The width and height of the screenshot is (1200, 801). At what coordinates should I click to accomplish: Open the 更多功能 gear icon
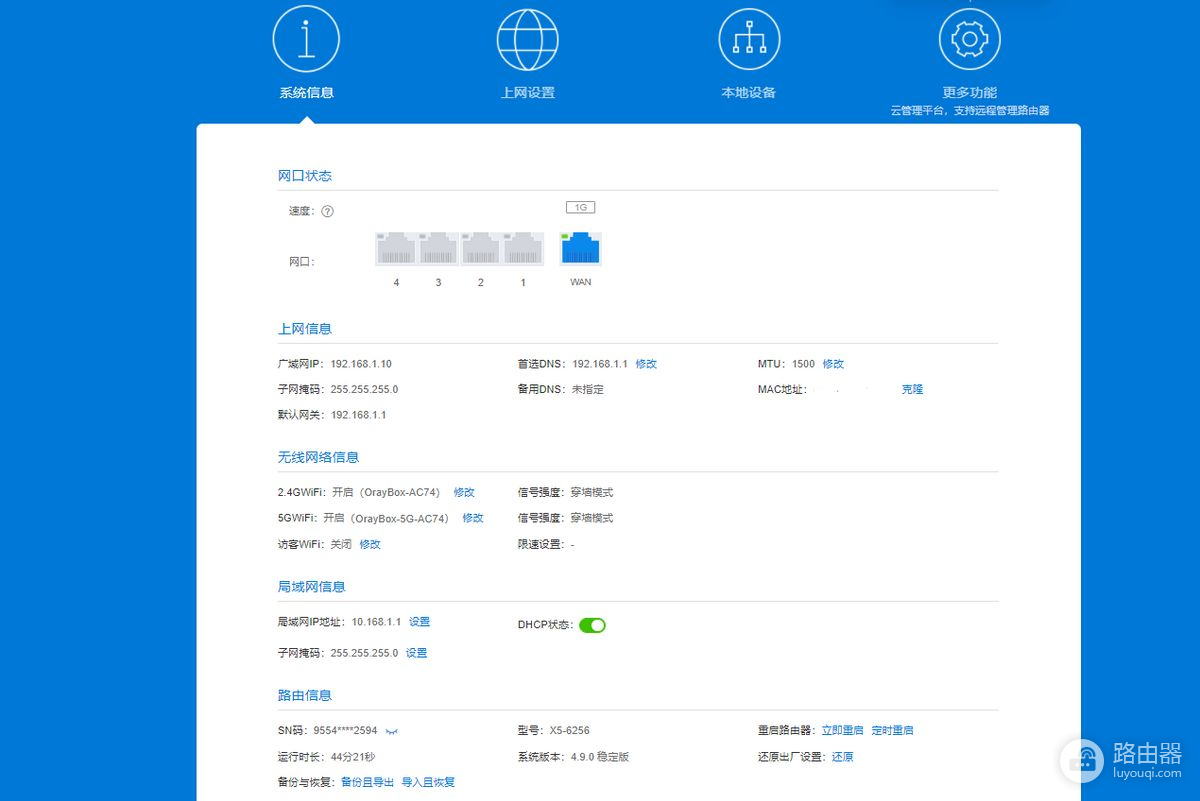969,40
